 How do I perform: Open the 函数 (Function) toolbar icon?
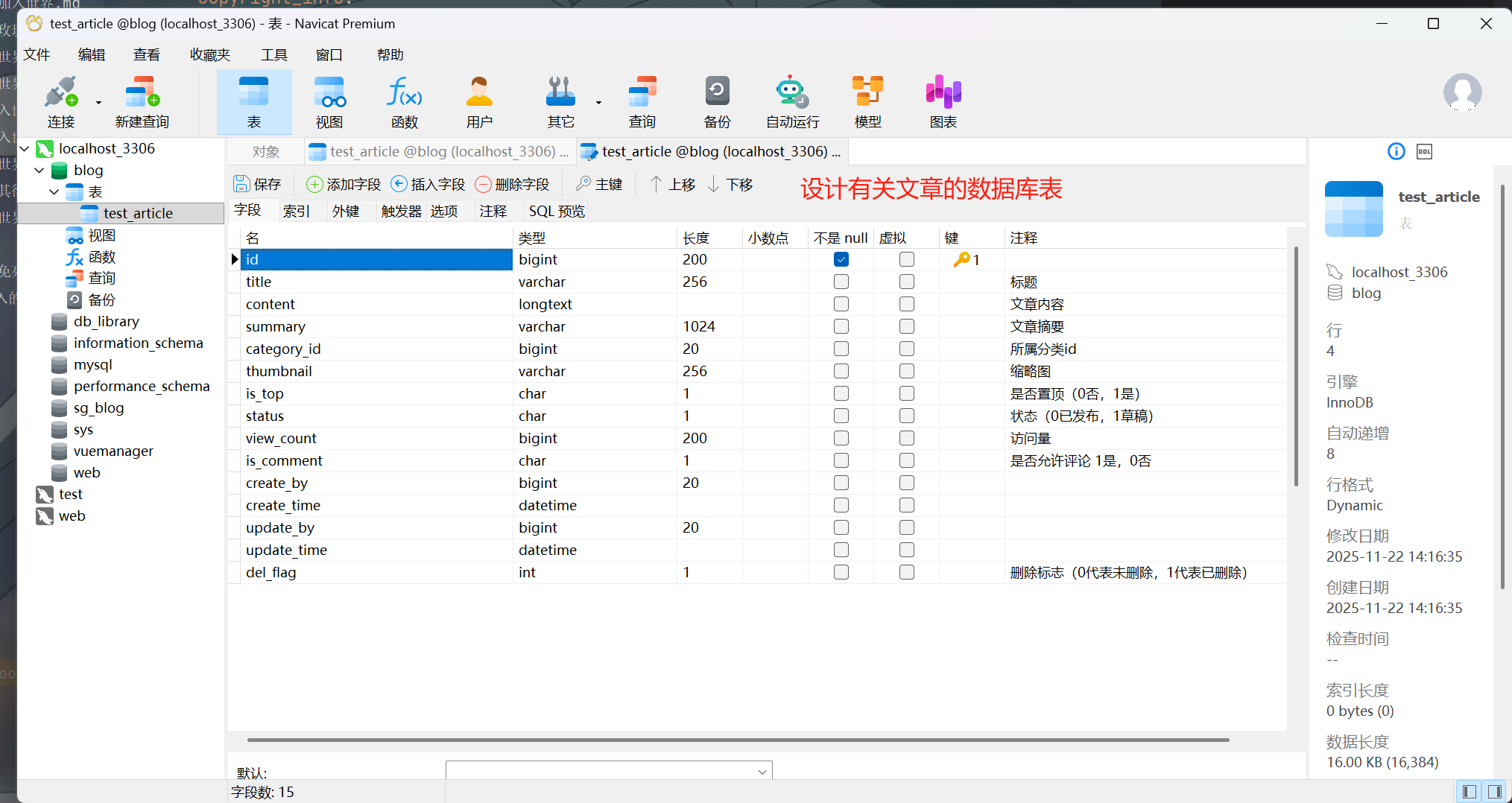404,101
